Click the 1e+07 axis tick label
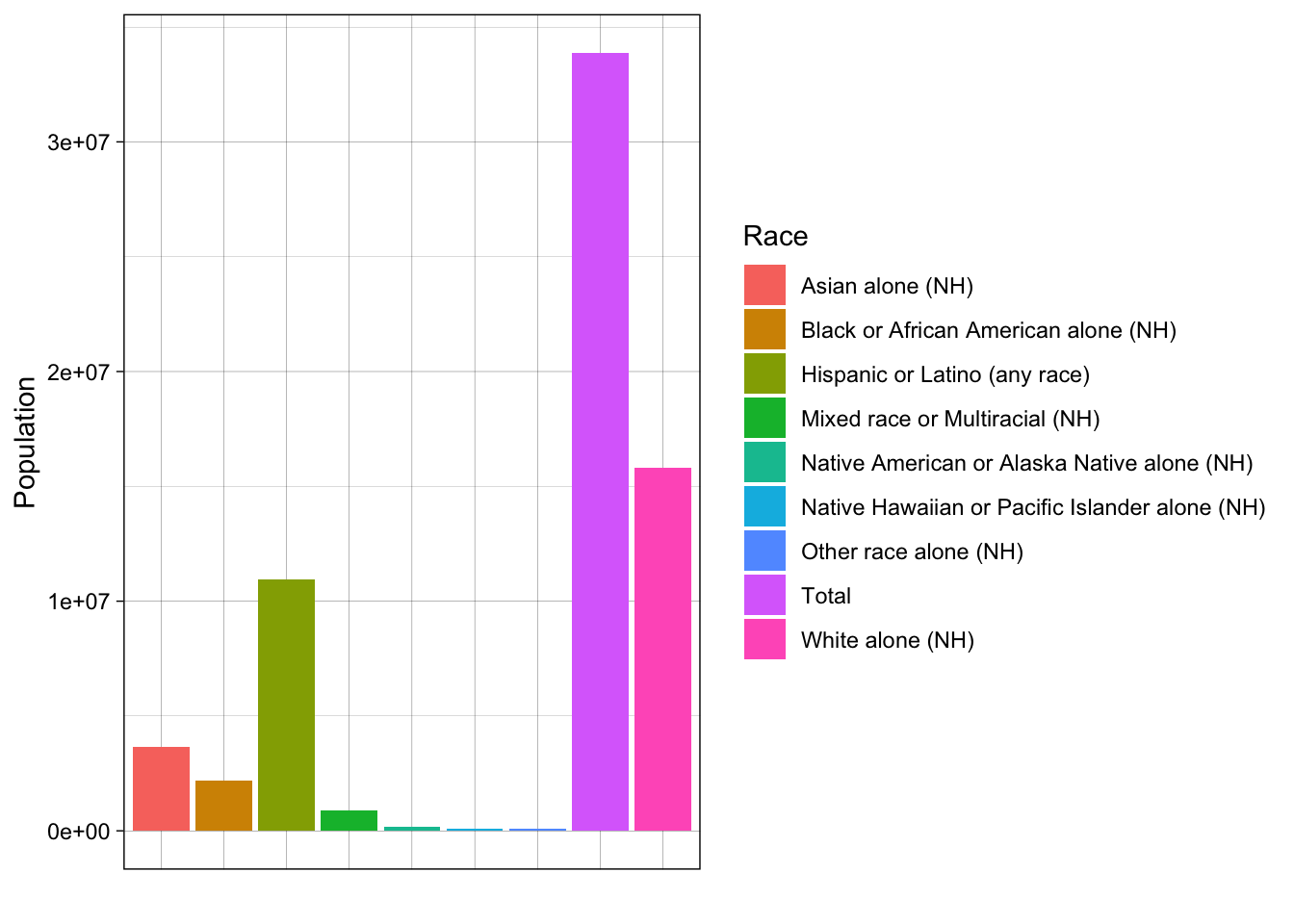Screen dimensions: 1294x924 [72, 602]
